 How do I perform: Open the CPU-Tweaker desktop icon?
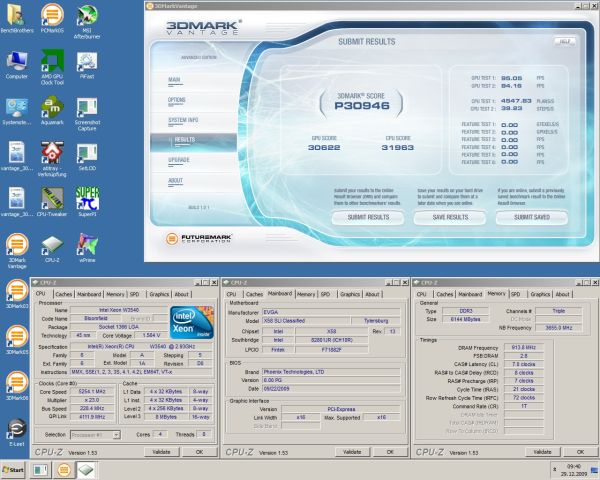point(52,196)
